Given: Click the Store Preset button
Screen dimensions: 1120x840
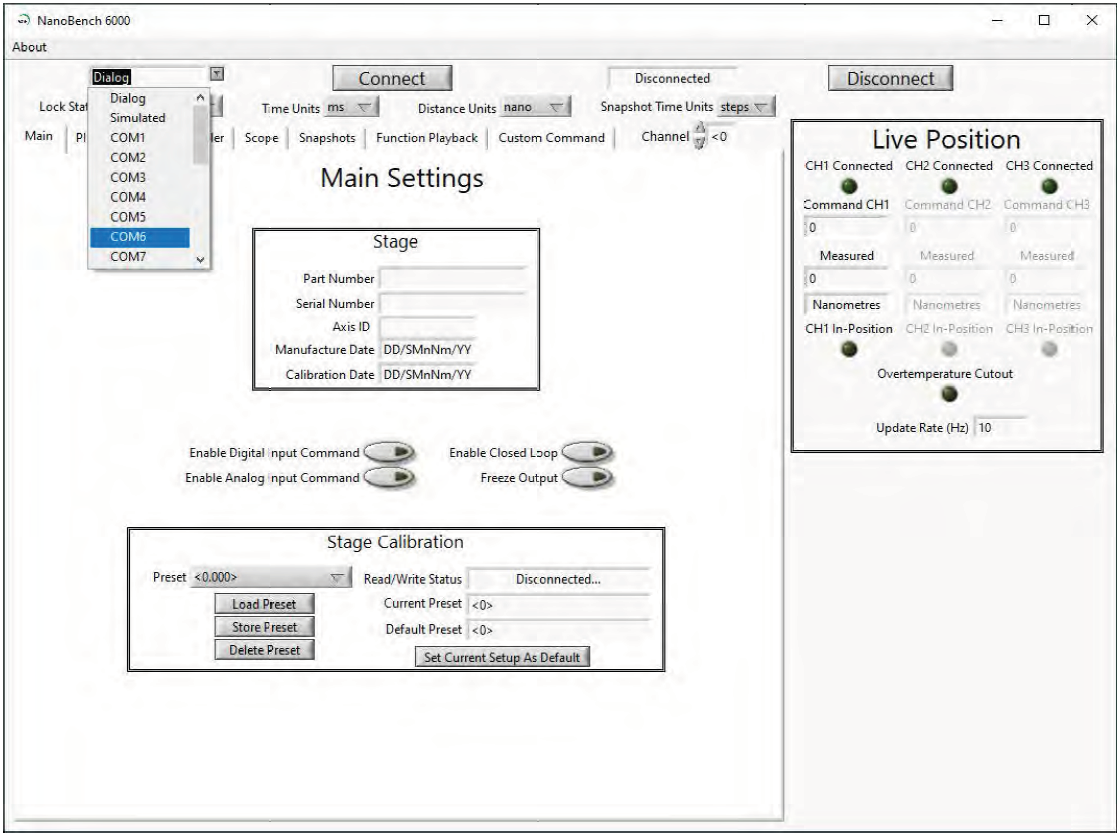Looking at the screenshot, I should 264,627.
